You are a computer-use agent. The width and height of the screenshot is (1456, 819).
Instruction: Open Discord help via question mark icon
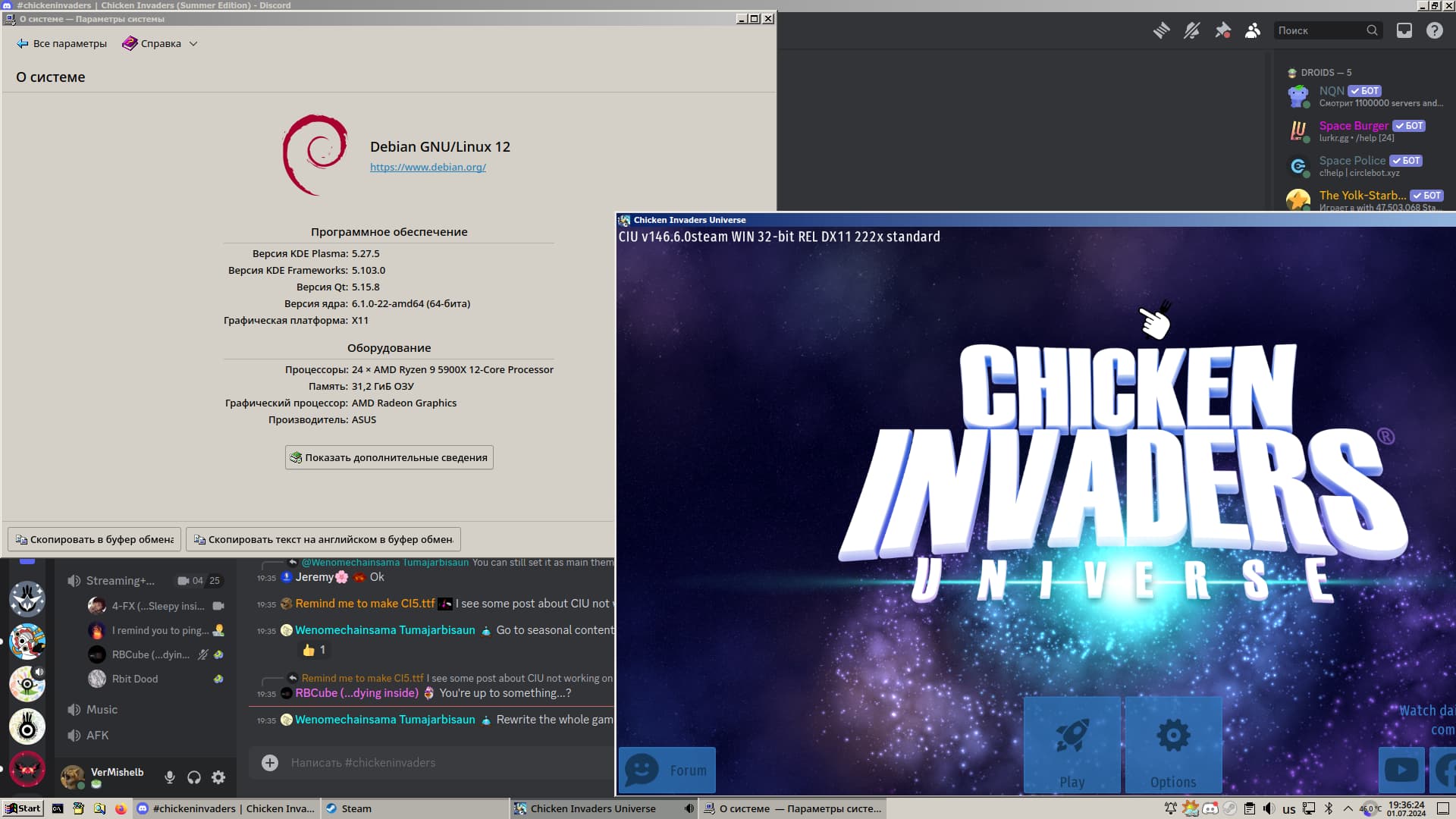coord(1435,30)
